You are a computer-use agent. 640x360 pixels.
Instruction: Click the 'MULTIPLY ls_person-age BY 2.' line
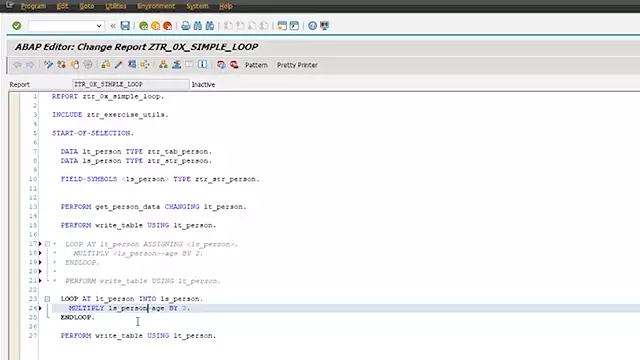click(129, 308)
